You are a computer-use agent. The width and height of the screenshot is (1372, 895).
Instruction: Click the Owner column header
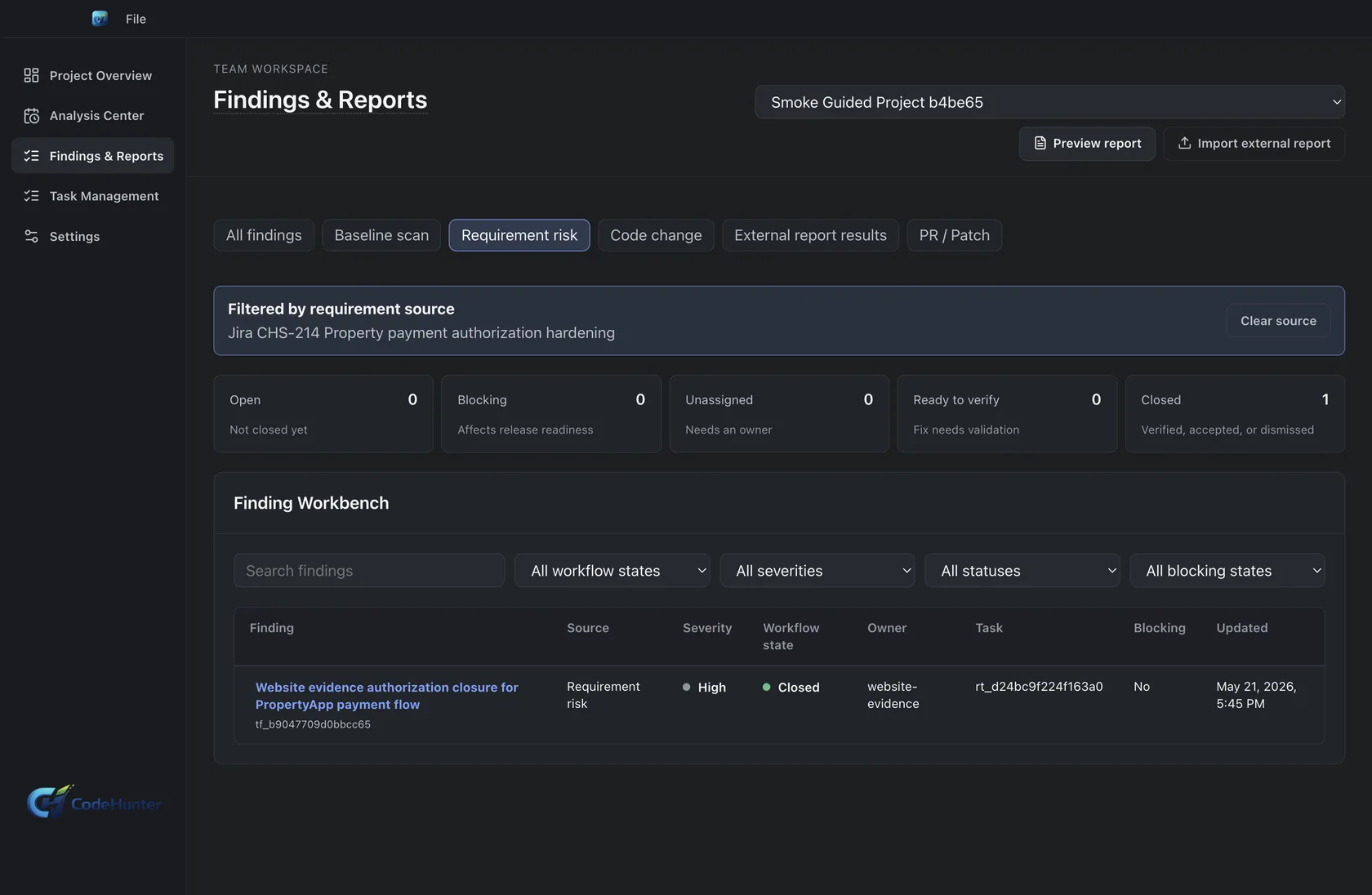point(887,628)
